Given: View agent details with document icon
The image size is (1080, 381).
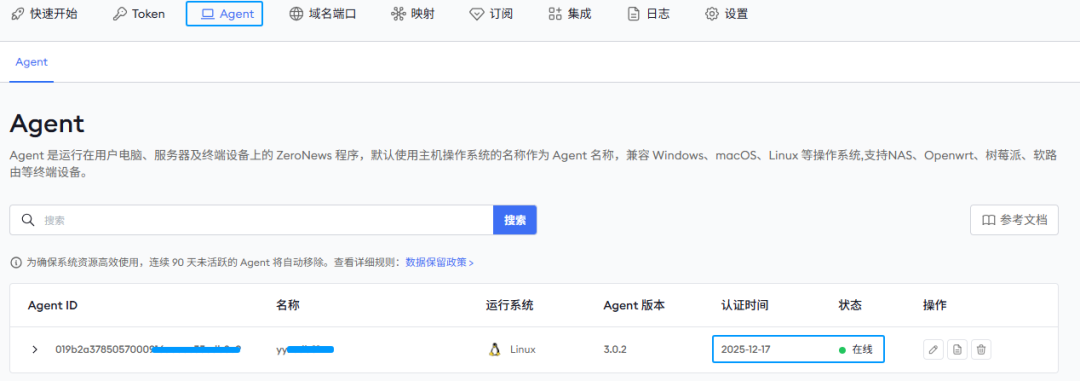Looking at the screenshot, I should click(x=957, y=350).
